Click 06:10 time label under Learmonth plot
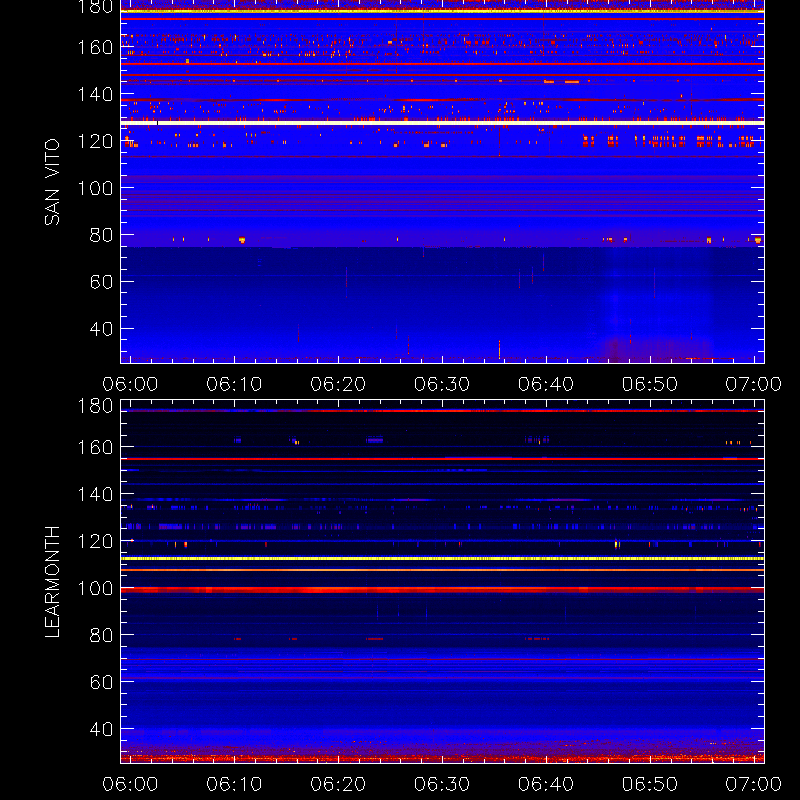800x800 pixels. tap(234, 784)
